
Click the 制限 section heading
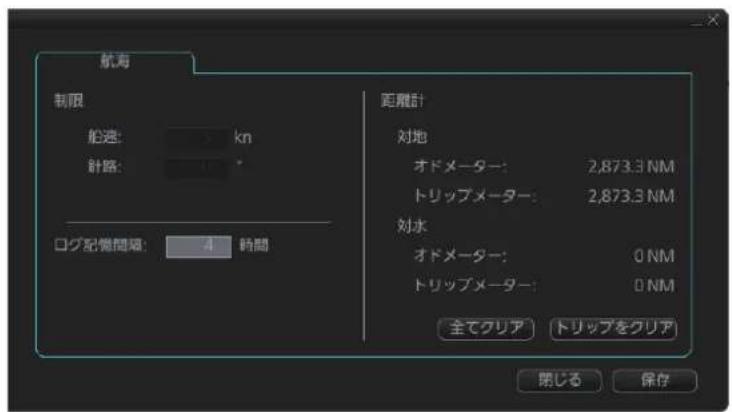[69, 100]
